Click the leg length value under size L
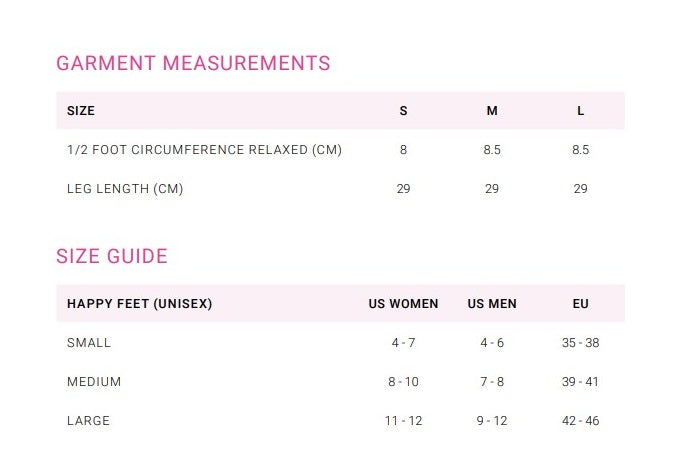The width and height of the screenshot is (683, 473). tap(580, 189)
